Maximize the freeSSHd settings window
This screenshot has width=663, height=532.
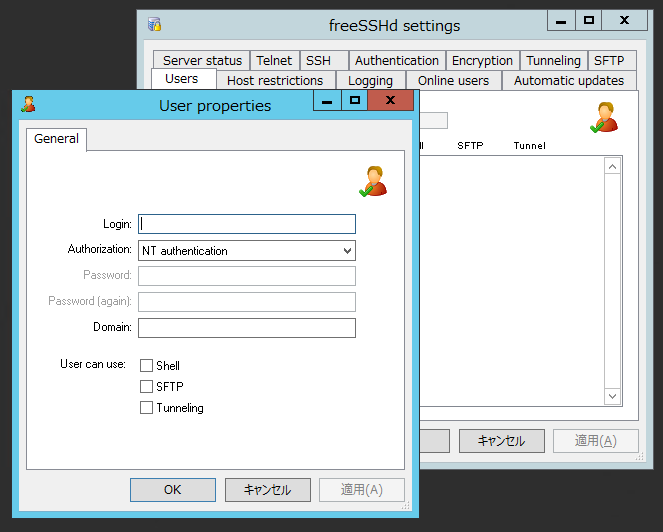pos(589,20)
